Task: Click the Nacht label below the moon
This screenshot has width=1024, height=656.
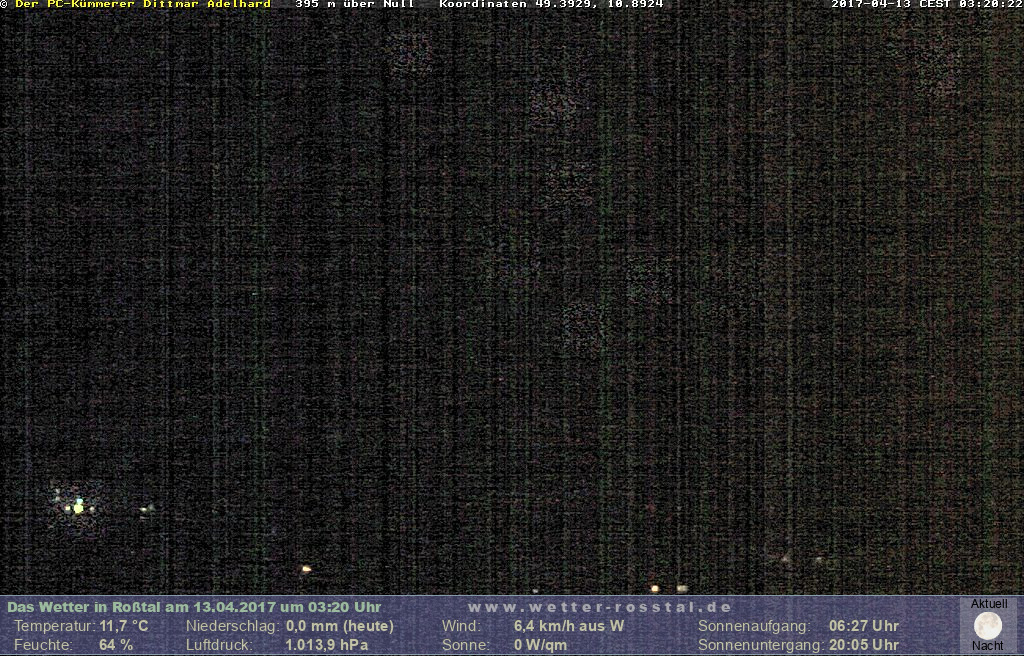Action: [x=988, y=646]
